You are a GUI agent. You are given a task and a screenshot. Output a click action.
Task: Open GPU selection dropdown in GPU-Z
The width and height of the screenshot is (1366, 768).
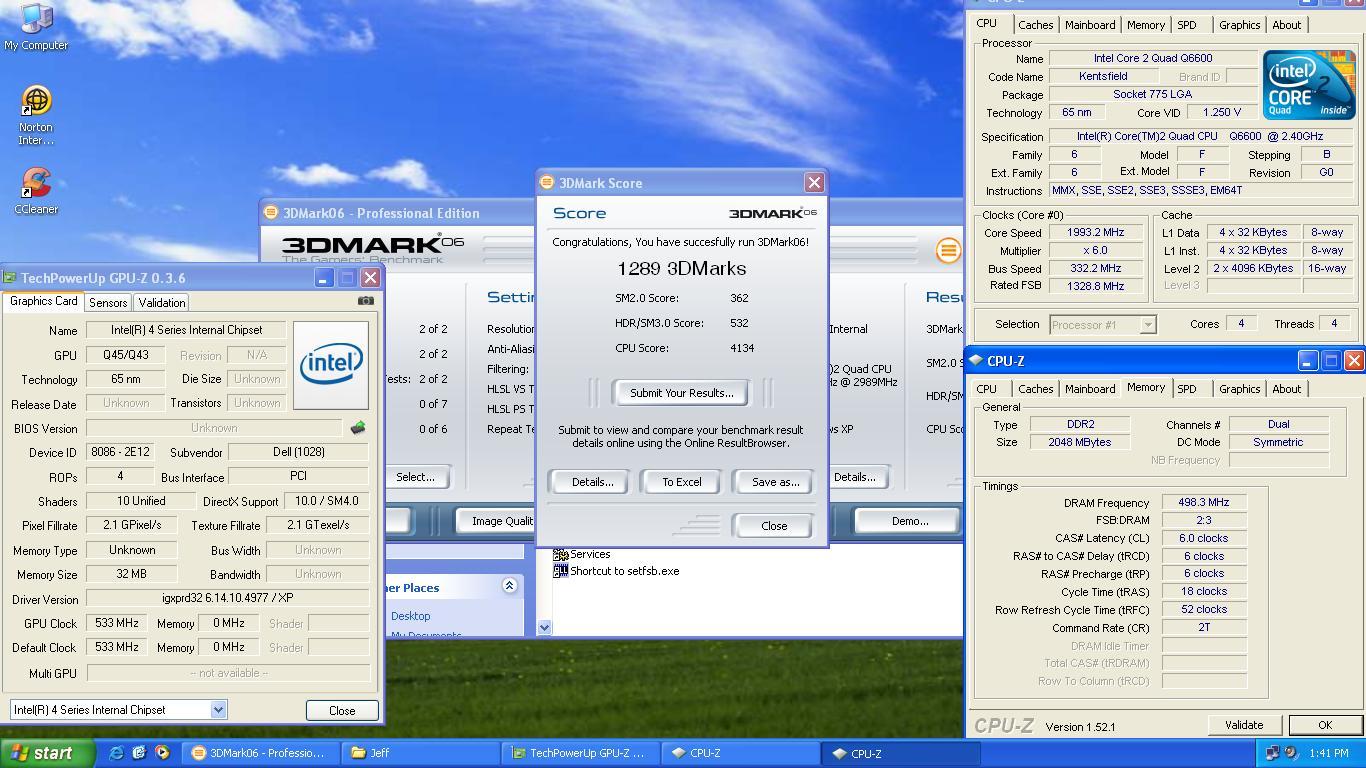(x=218, y=710)
